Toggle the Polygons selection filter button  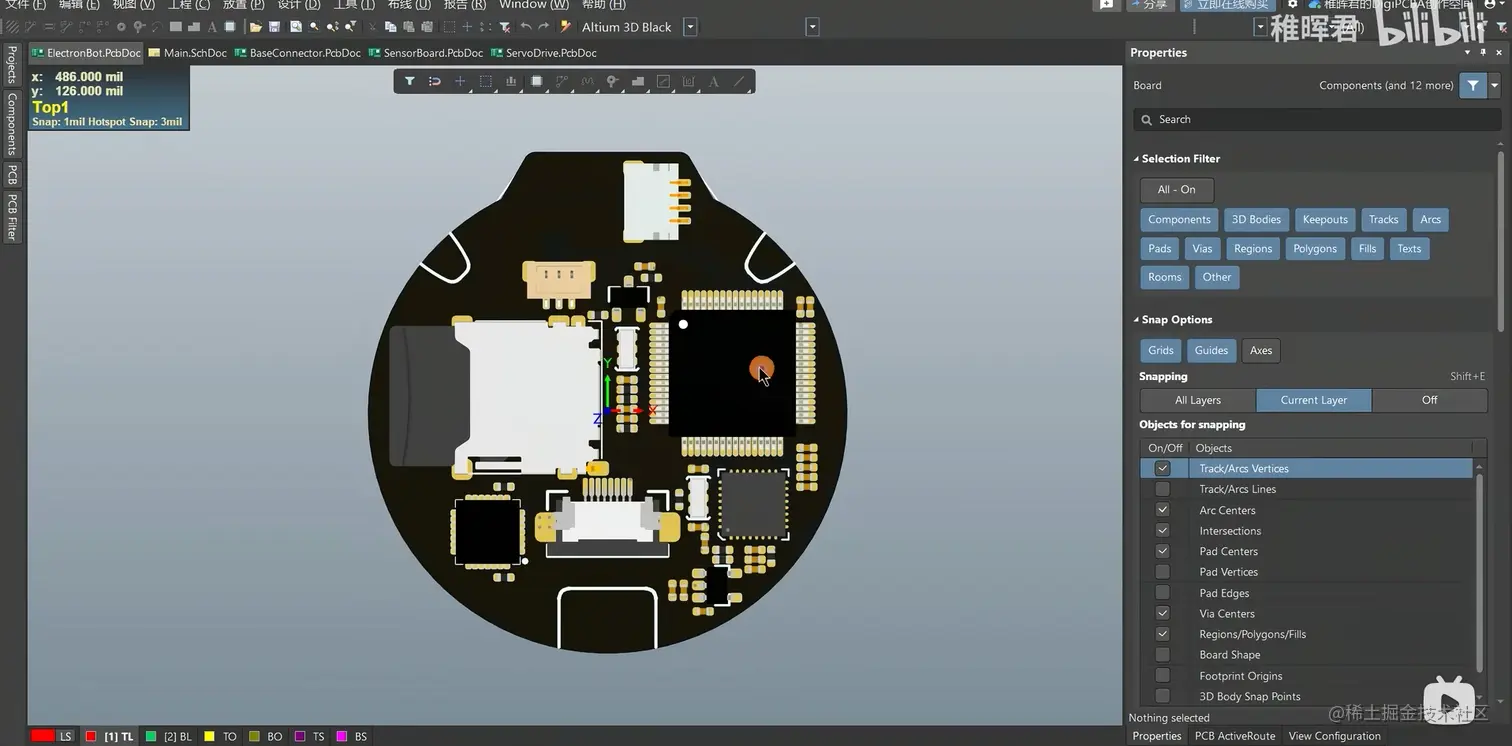[1315, 249]
